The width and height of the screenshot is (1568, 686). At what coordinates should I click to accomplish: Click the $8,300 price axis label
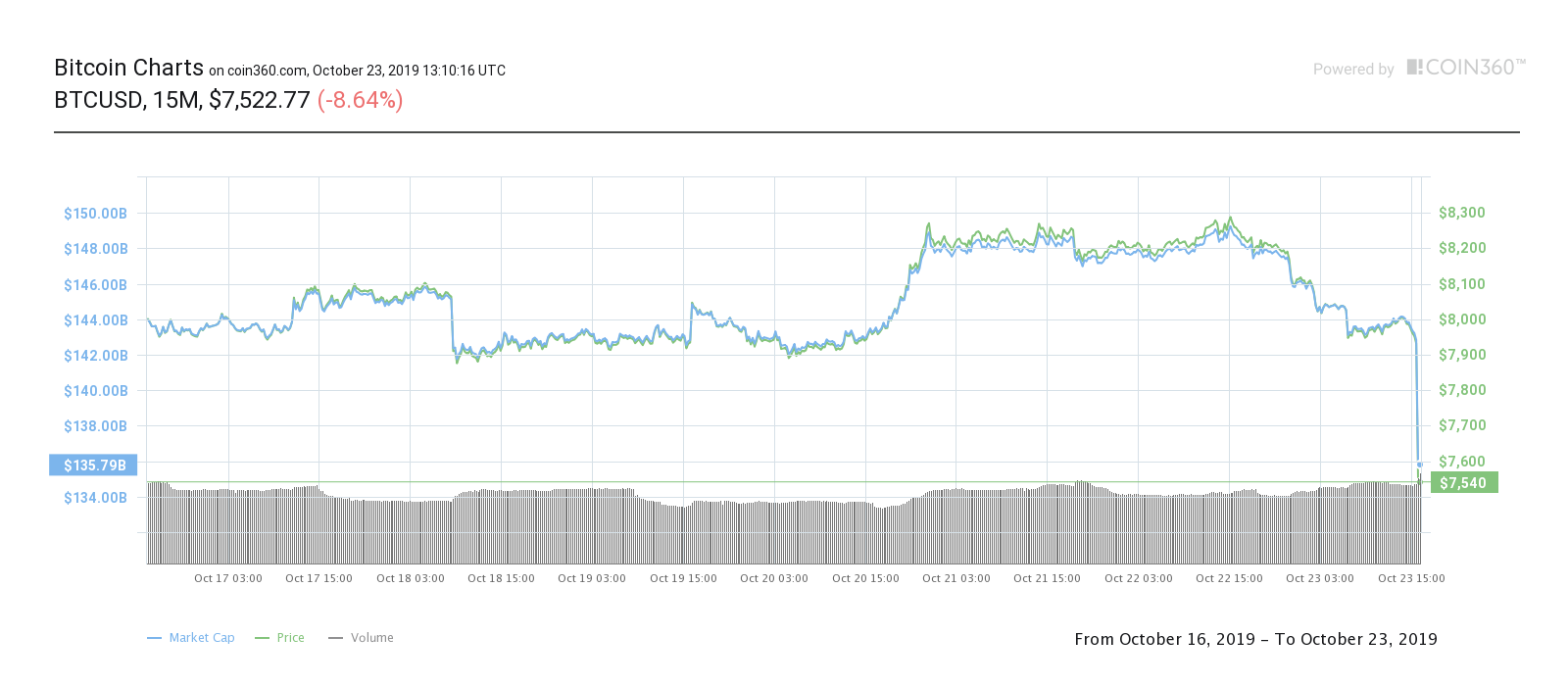pyautogui.click(x=1462, y=213)
